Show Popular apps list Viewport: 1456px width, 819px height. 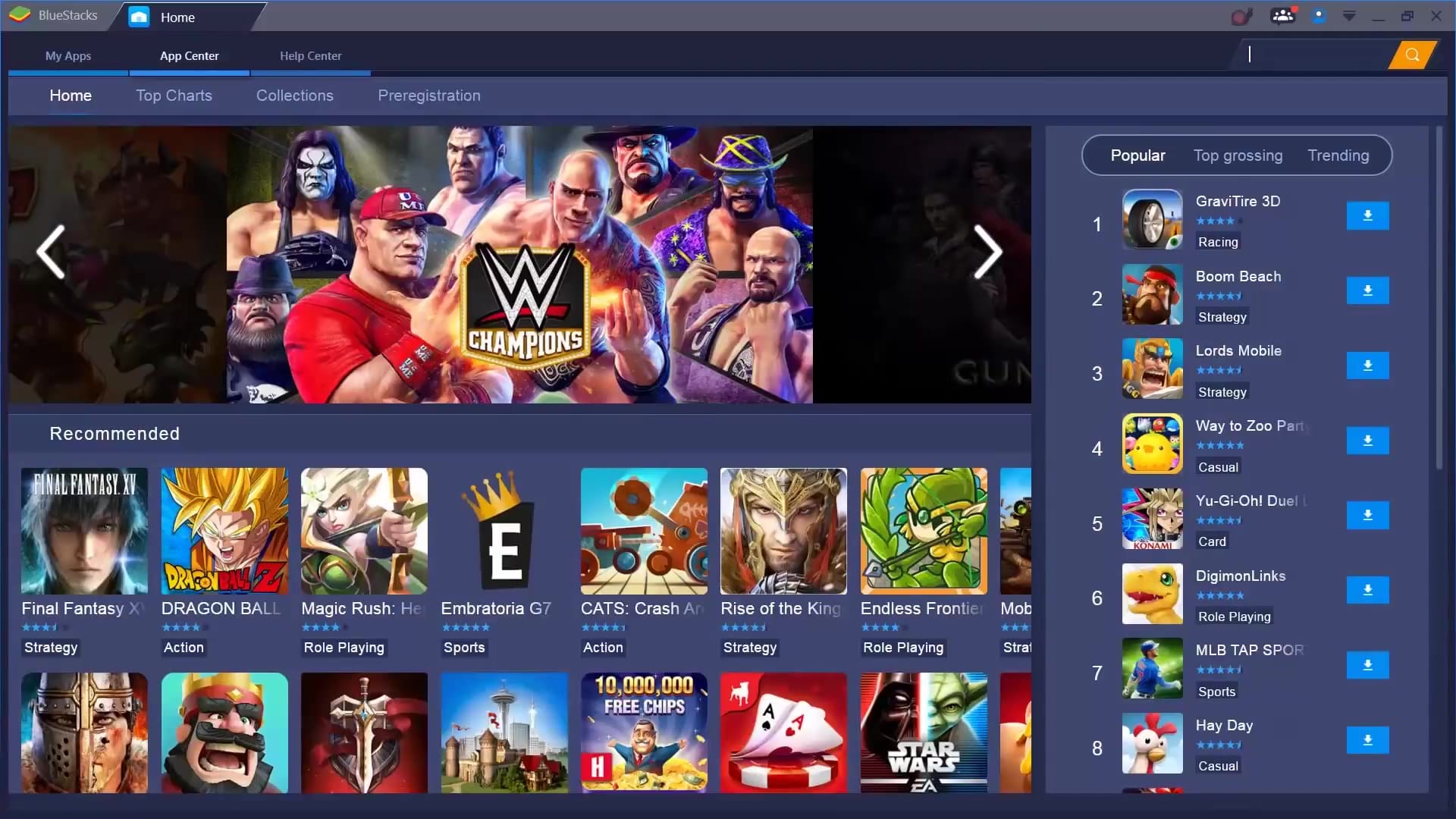[1137, 155]
